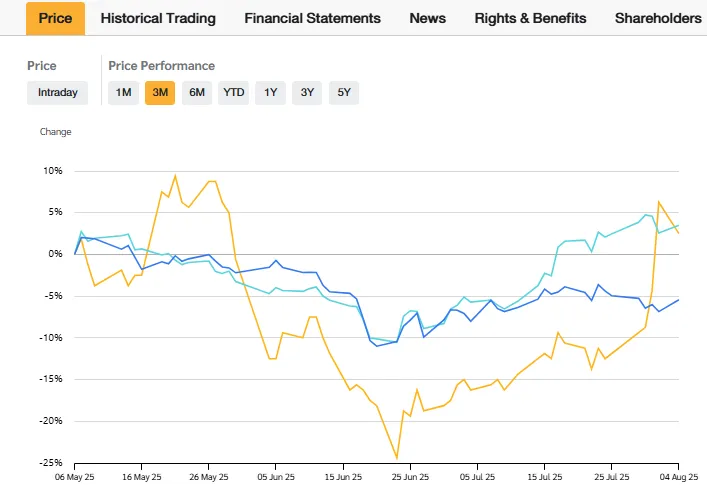Open the Historical Trading tab
707x497 pixels.
point(158,18)
